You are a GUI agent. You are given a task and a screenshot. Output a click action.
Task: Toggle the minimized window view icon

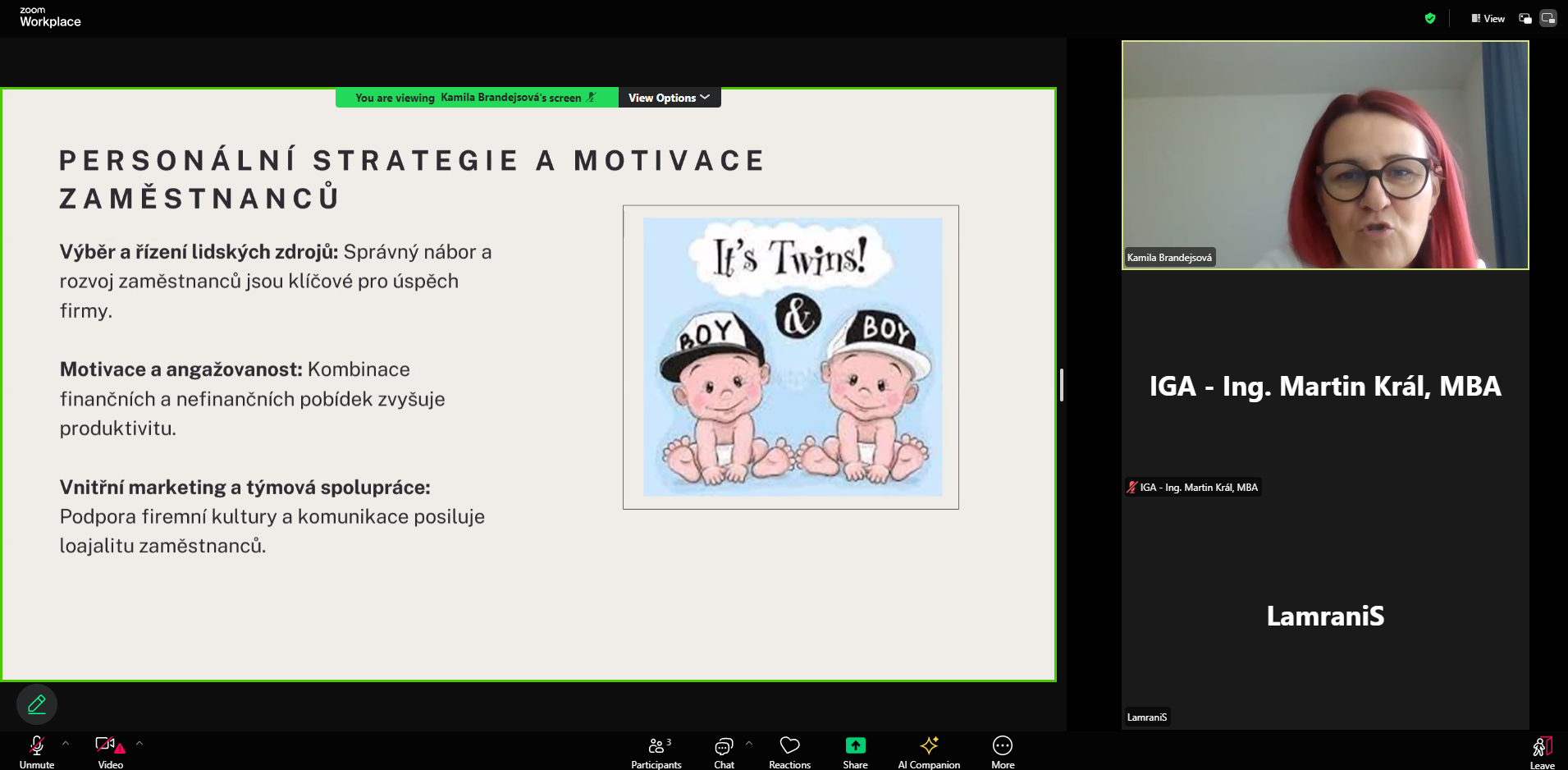(1525, 18)
